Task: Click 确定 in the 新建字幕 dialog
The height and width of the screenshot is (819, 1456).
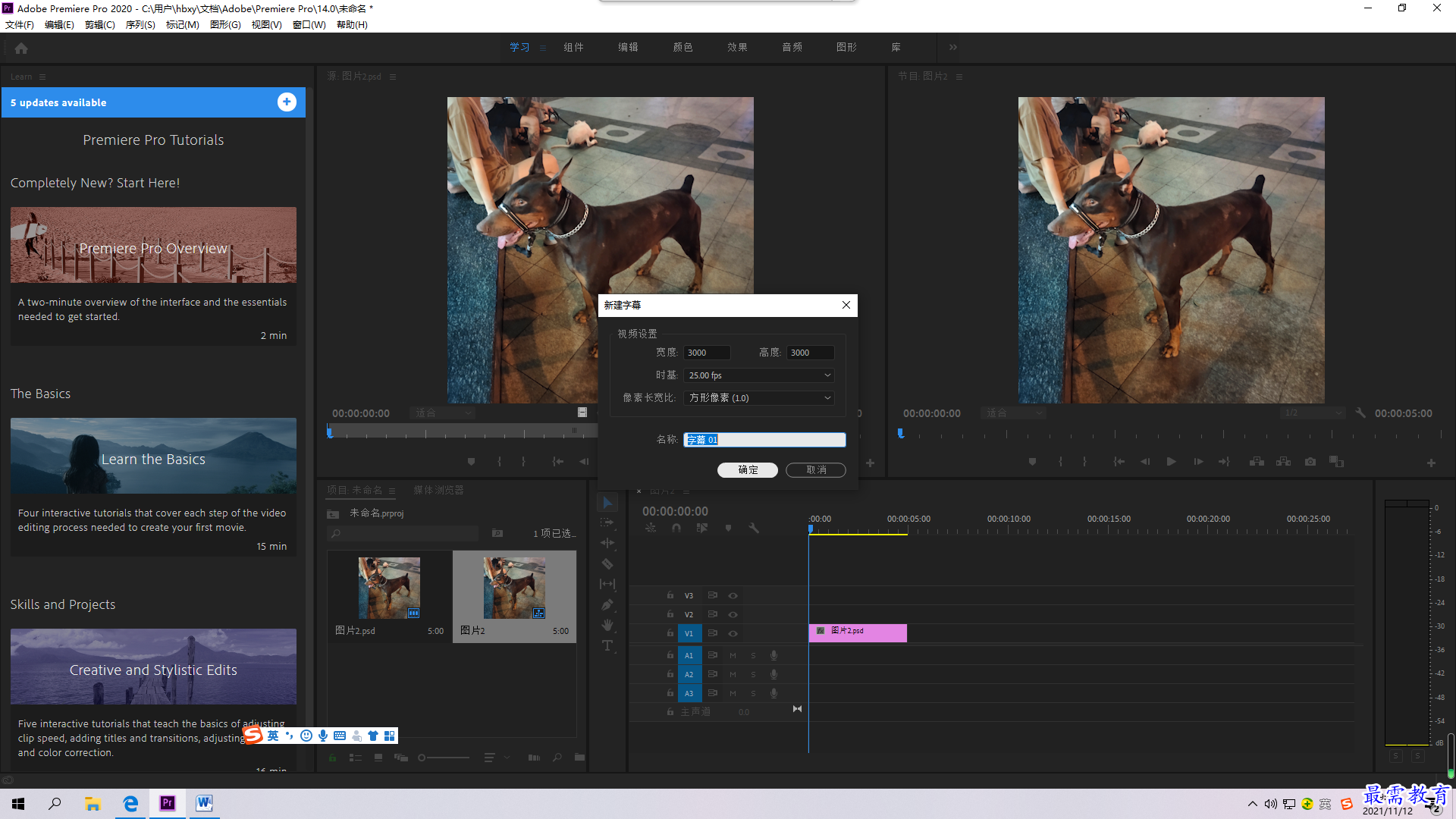Action: [x=748, y=470]
